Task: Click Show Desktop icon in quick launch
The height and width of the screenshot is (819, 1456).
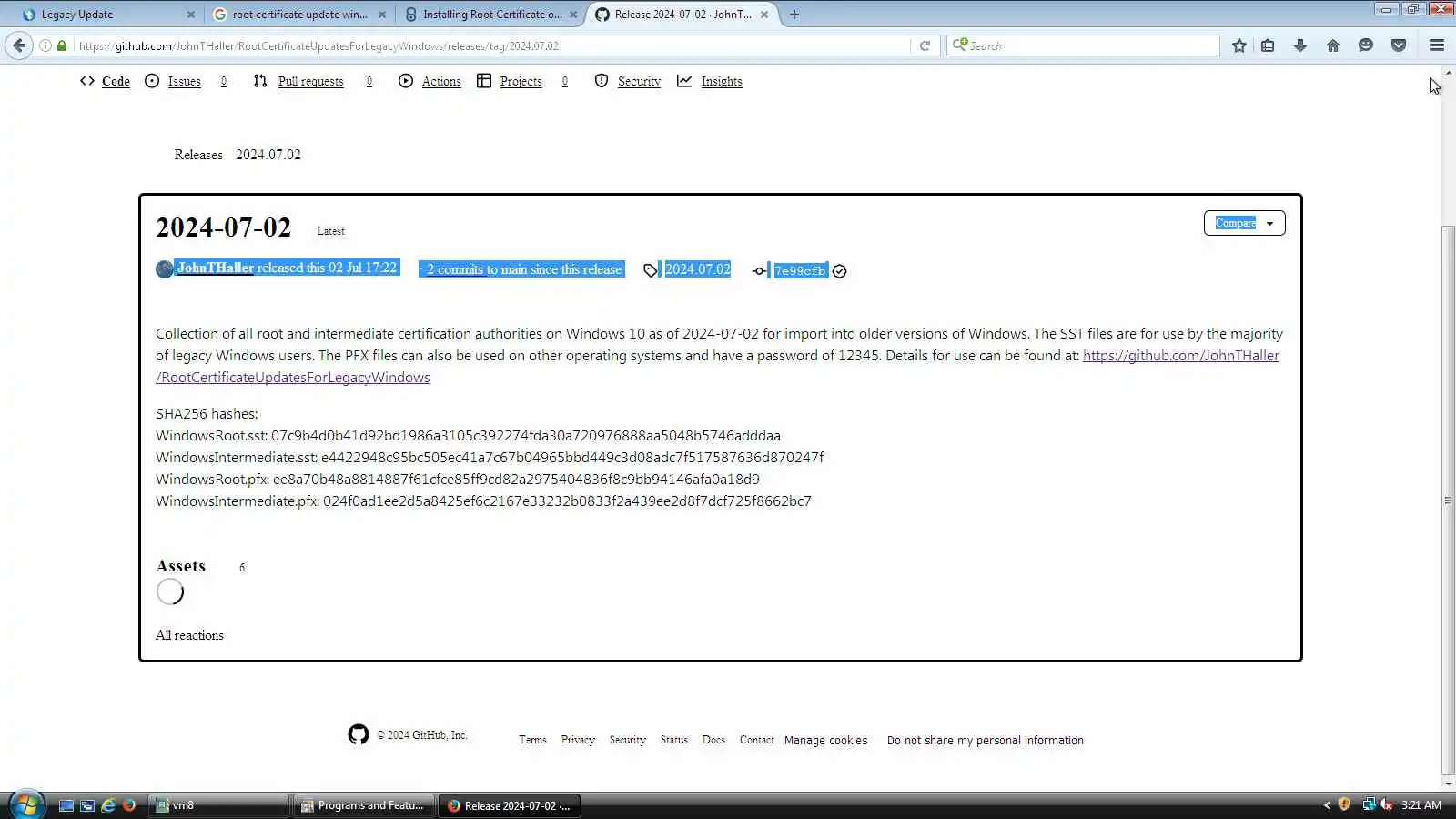Action: click(x=66, y=805)
